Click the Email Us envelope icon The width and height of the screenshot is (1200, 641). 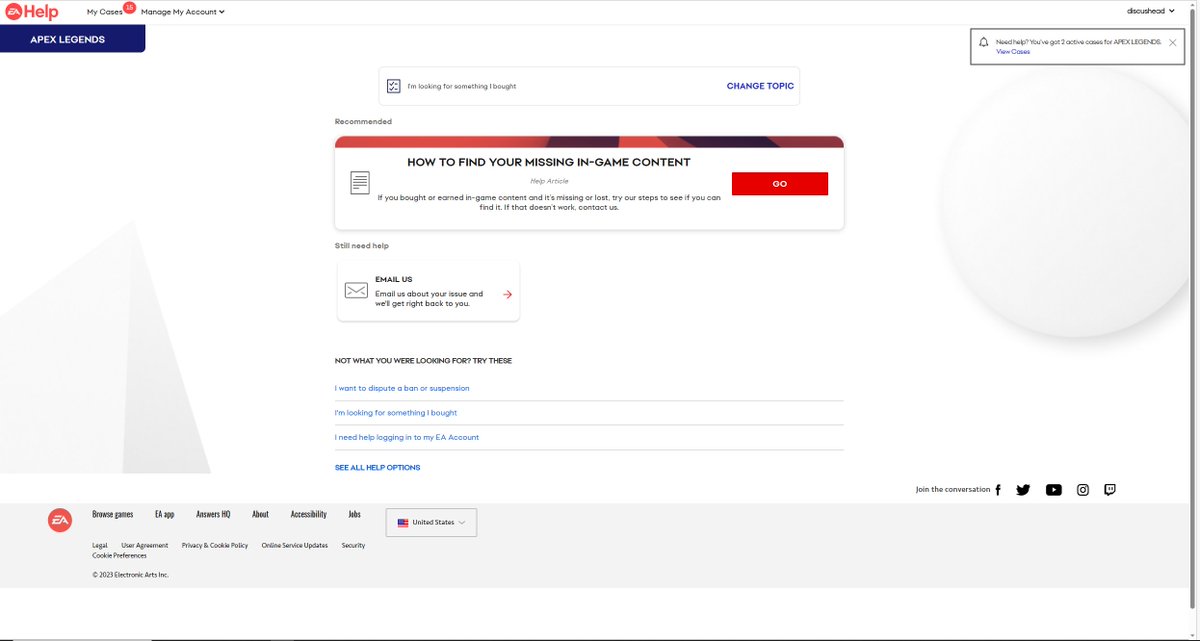(x=356, y=290)
